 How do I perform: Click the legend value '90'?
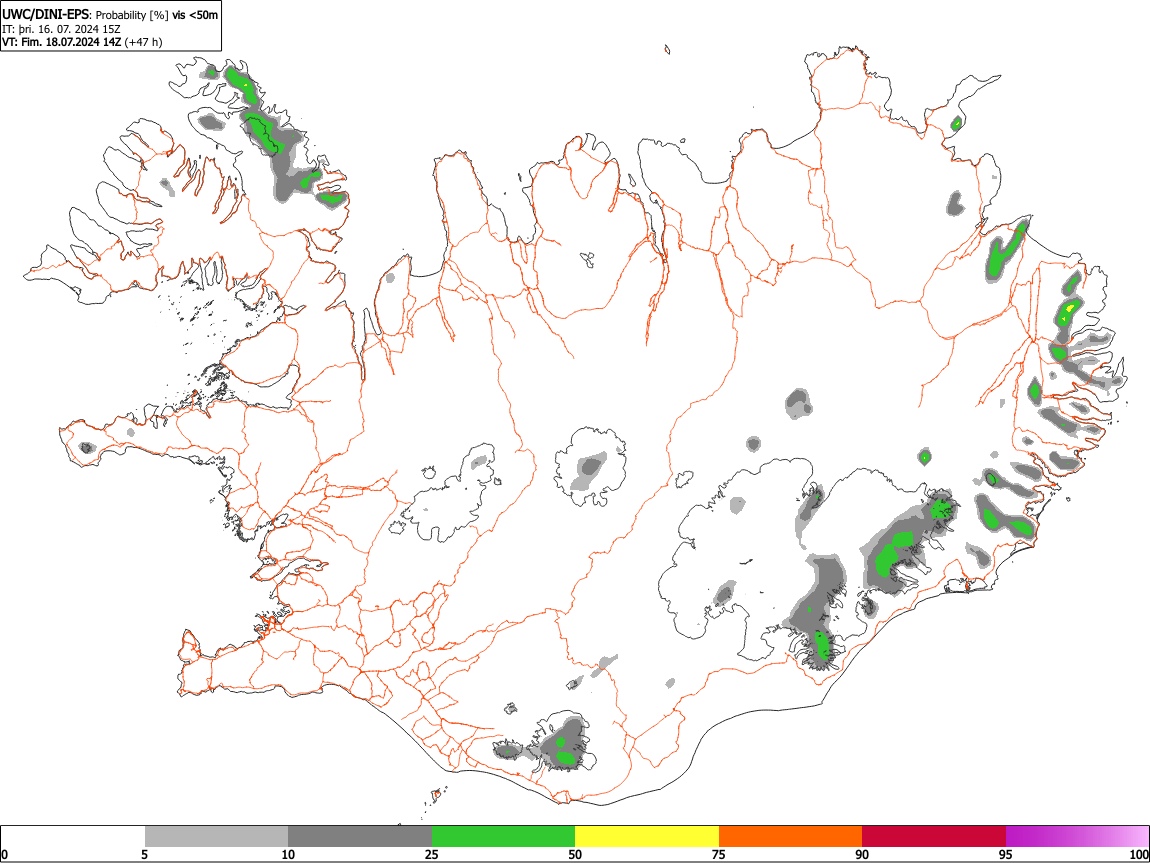pyautogui.click(x=862, y=855)
